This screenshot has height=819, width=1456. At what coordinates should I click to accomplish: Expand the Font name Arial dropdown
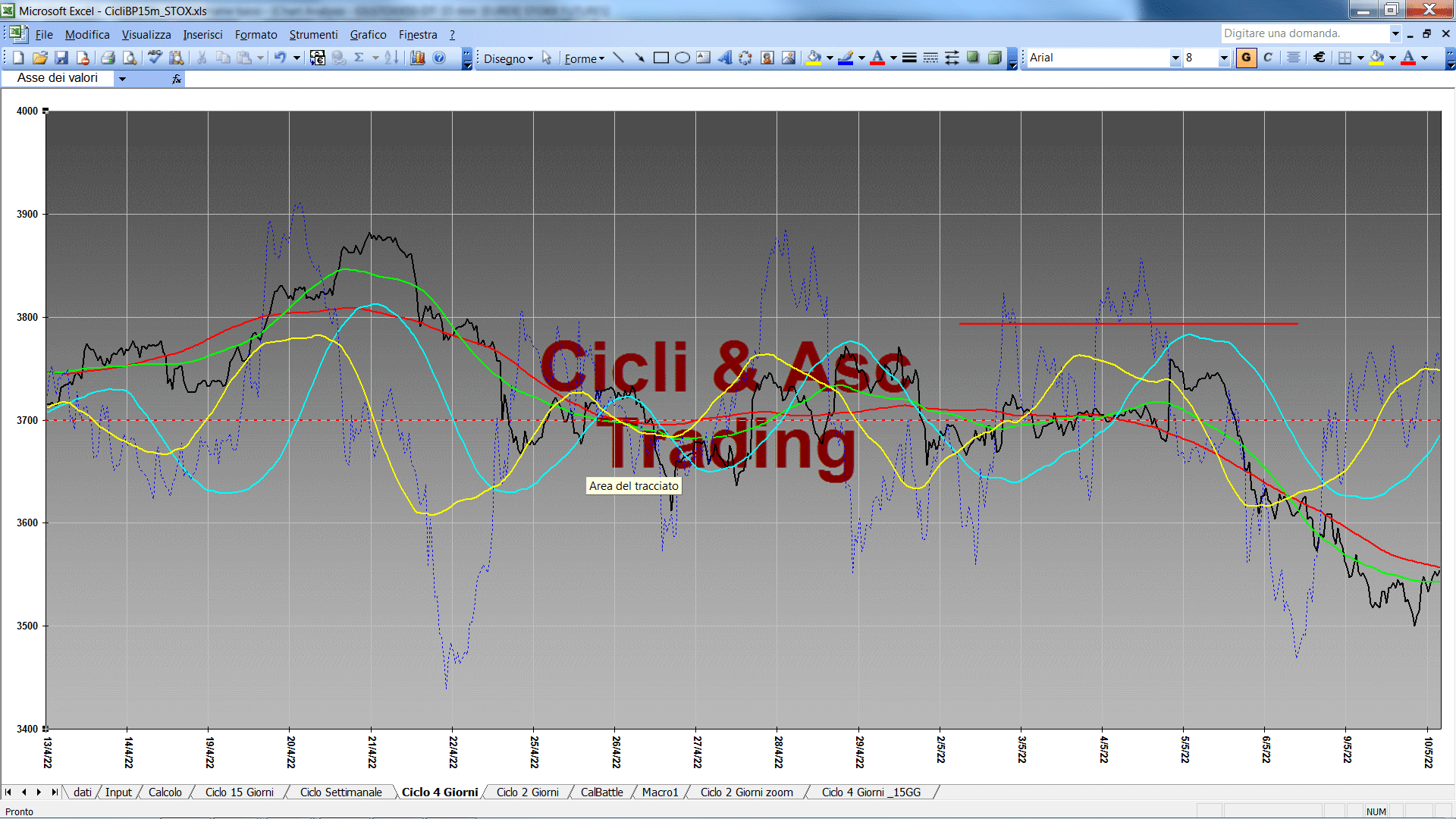pyautogui.click(x=1175, y=58)
